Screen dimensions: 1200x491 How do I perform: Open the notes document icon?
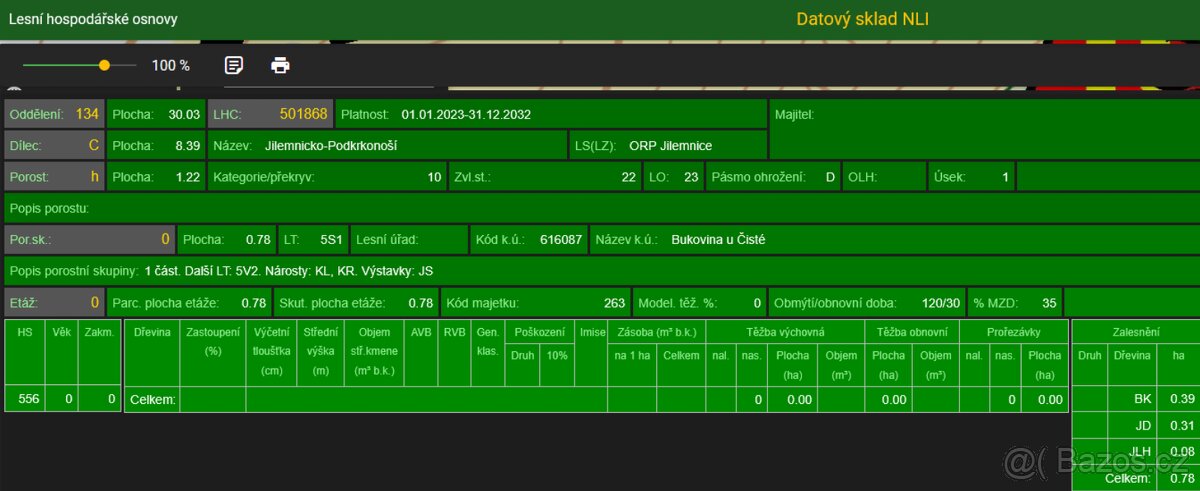234,65
